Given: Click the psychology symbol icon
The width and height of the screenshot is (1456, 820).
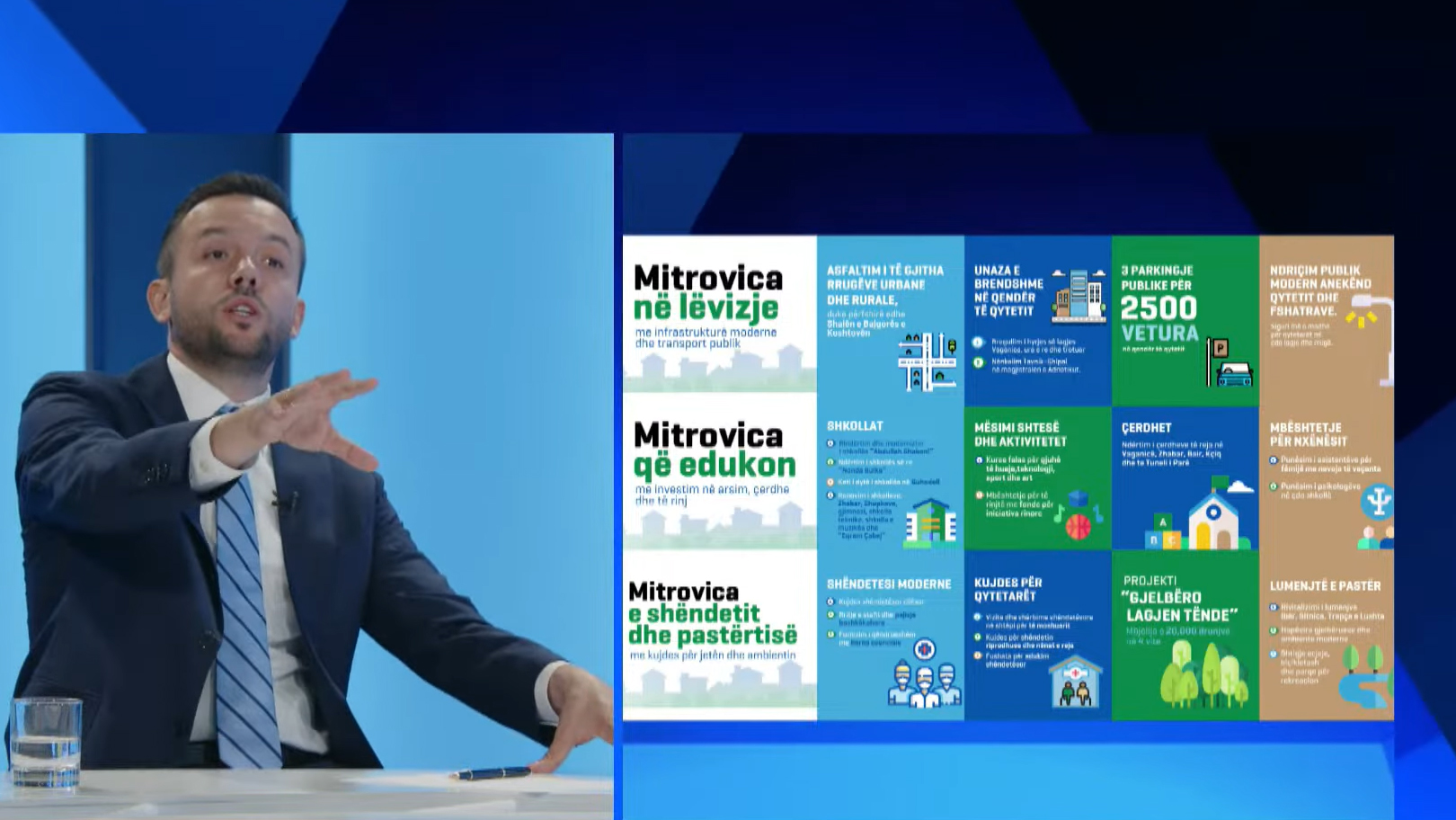Looking at the screenshot, I should tap(1376, 501).
